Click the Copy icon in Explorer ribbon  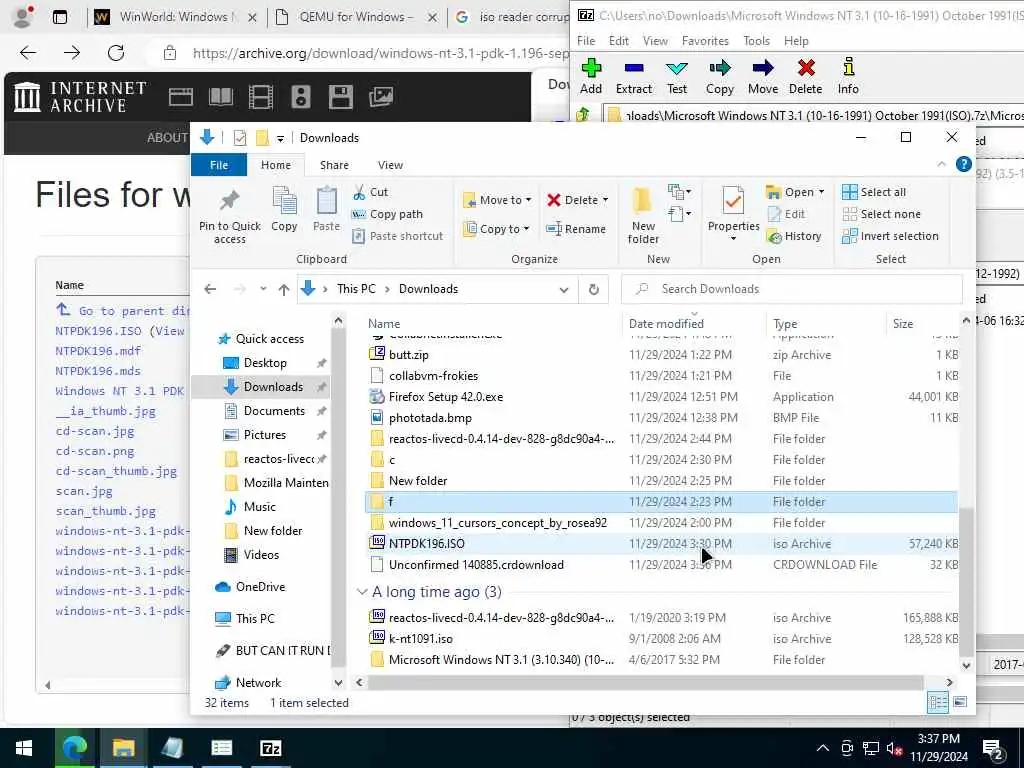pyautogui.click(x=284, y=209)
